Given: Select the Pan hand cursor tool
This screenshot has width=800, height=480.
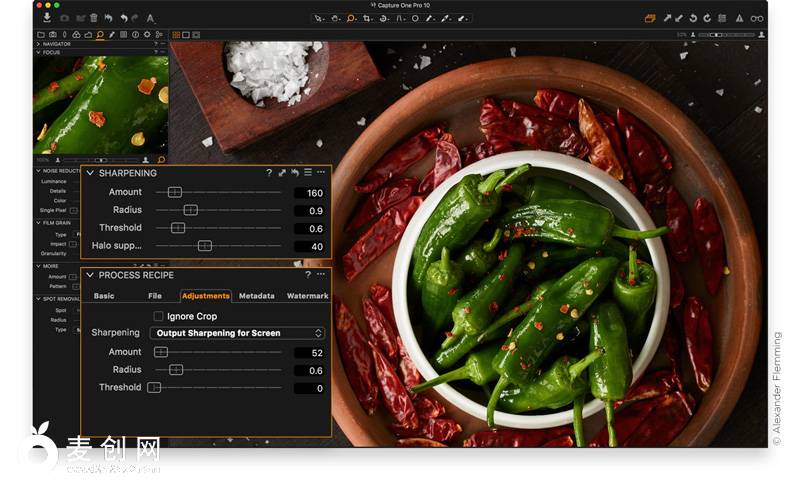Looking at the screenshot, I should coord(335,18).
